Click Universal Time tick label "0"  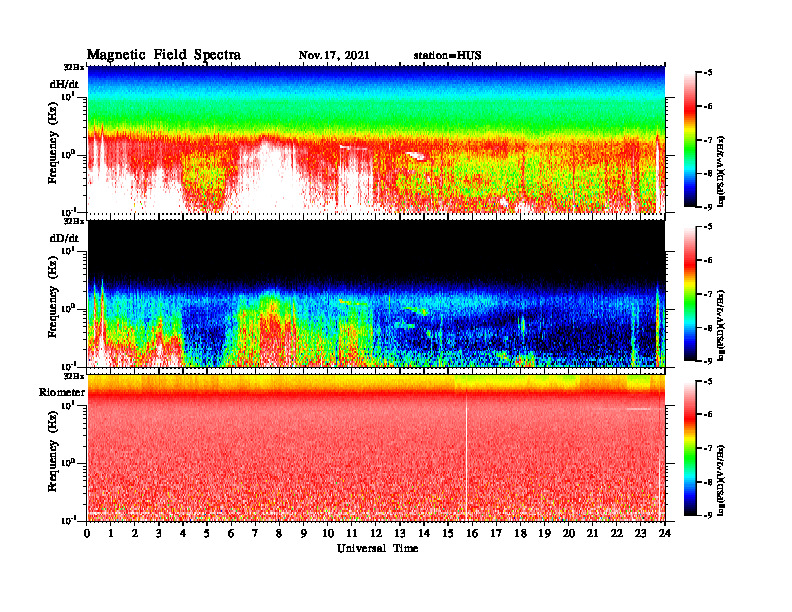point(87,534)
